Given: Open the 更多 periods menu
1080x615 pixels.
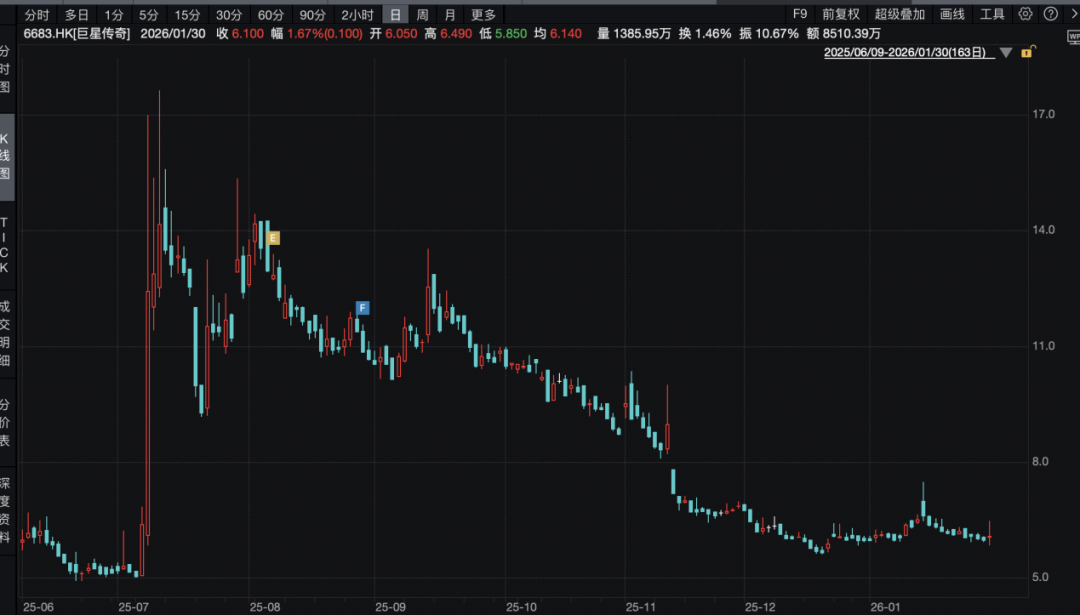Looking at the screenshot, I should 484,14.
